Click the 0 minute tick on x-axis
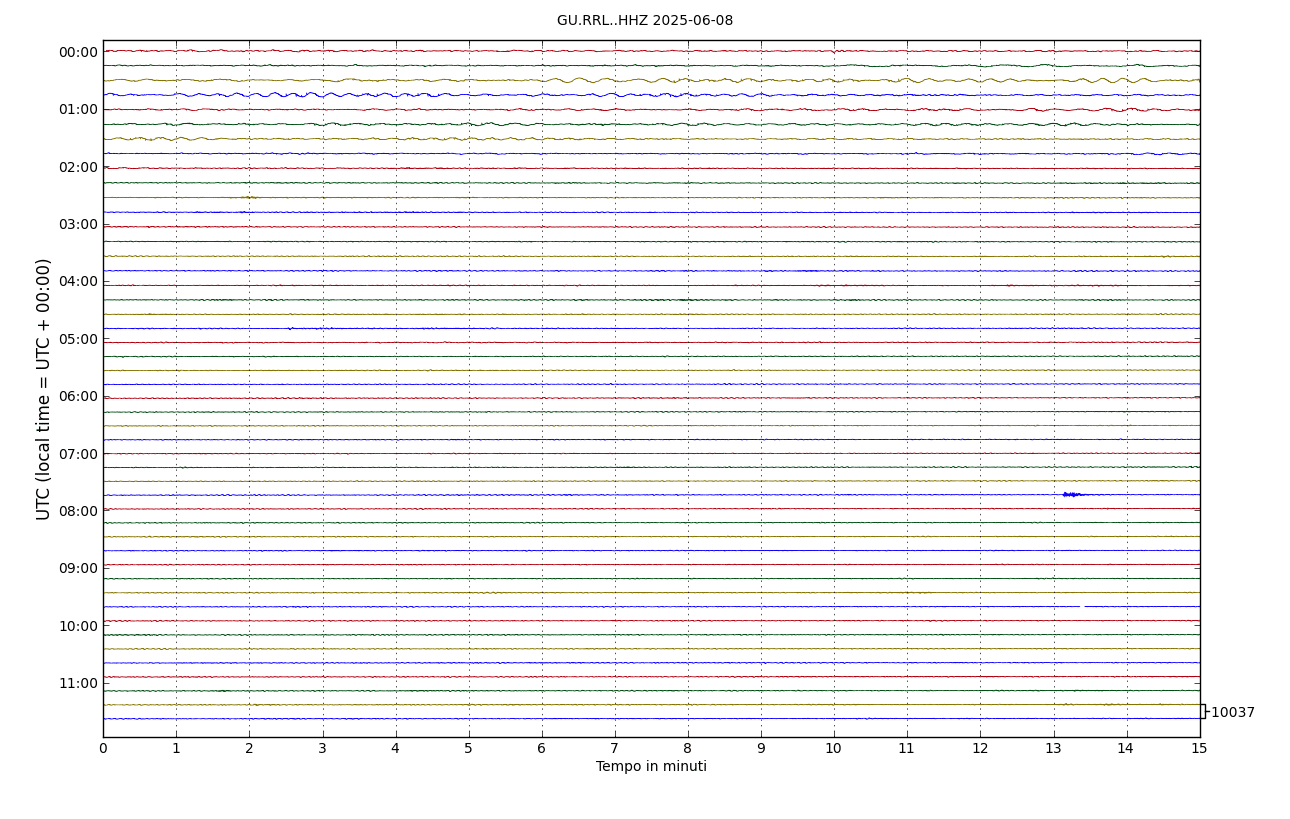Viewport: 1290px width, 819px height. coord(103,749)
